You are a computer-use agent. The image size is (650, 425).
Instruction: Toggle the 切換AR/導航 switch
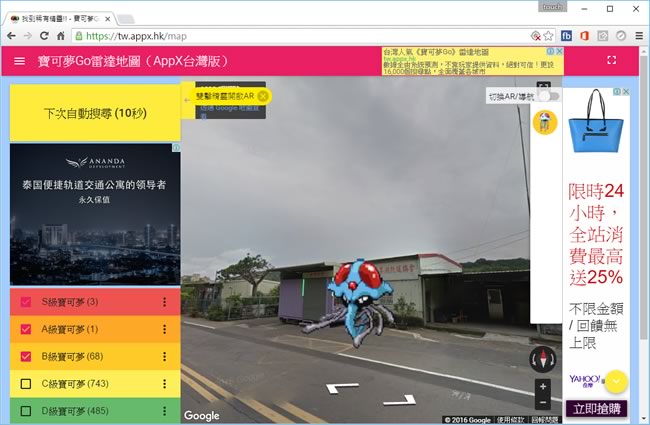click(x=549, y=96)
